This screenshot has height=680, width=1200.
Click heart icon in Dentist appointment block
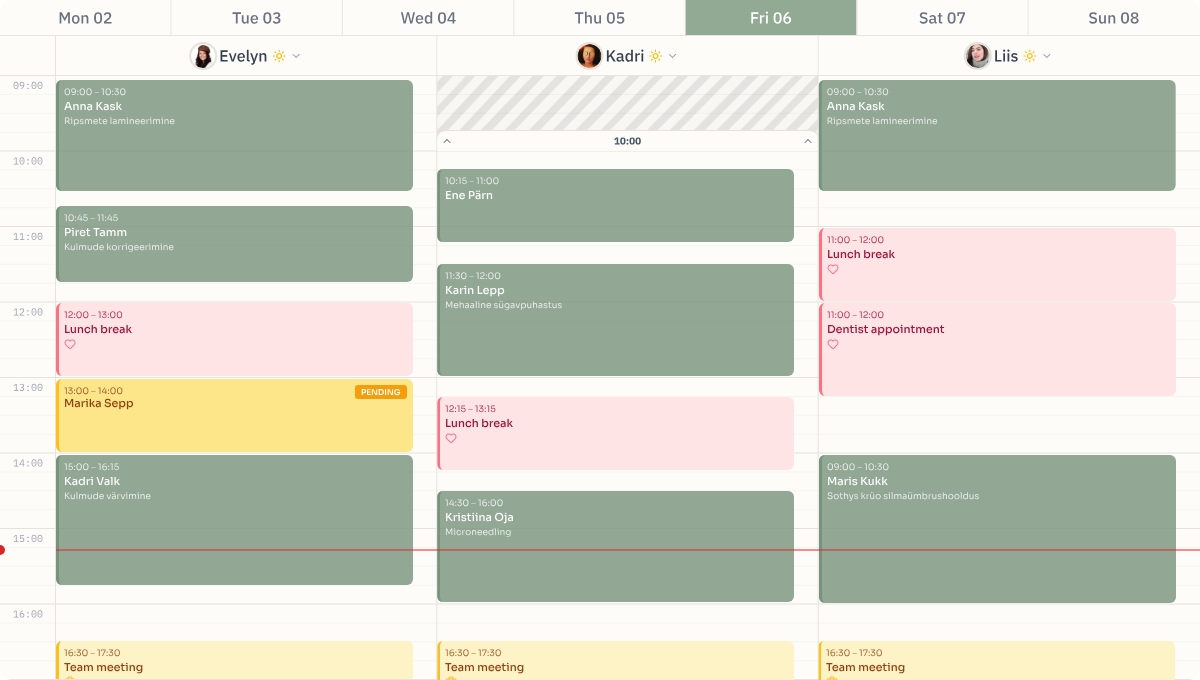click(833, 344)
